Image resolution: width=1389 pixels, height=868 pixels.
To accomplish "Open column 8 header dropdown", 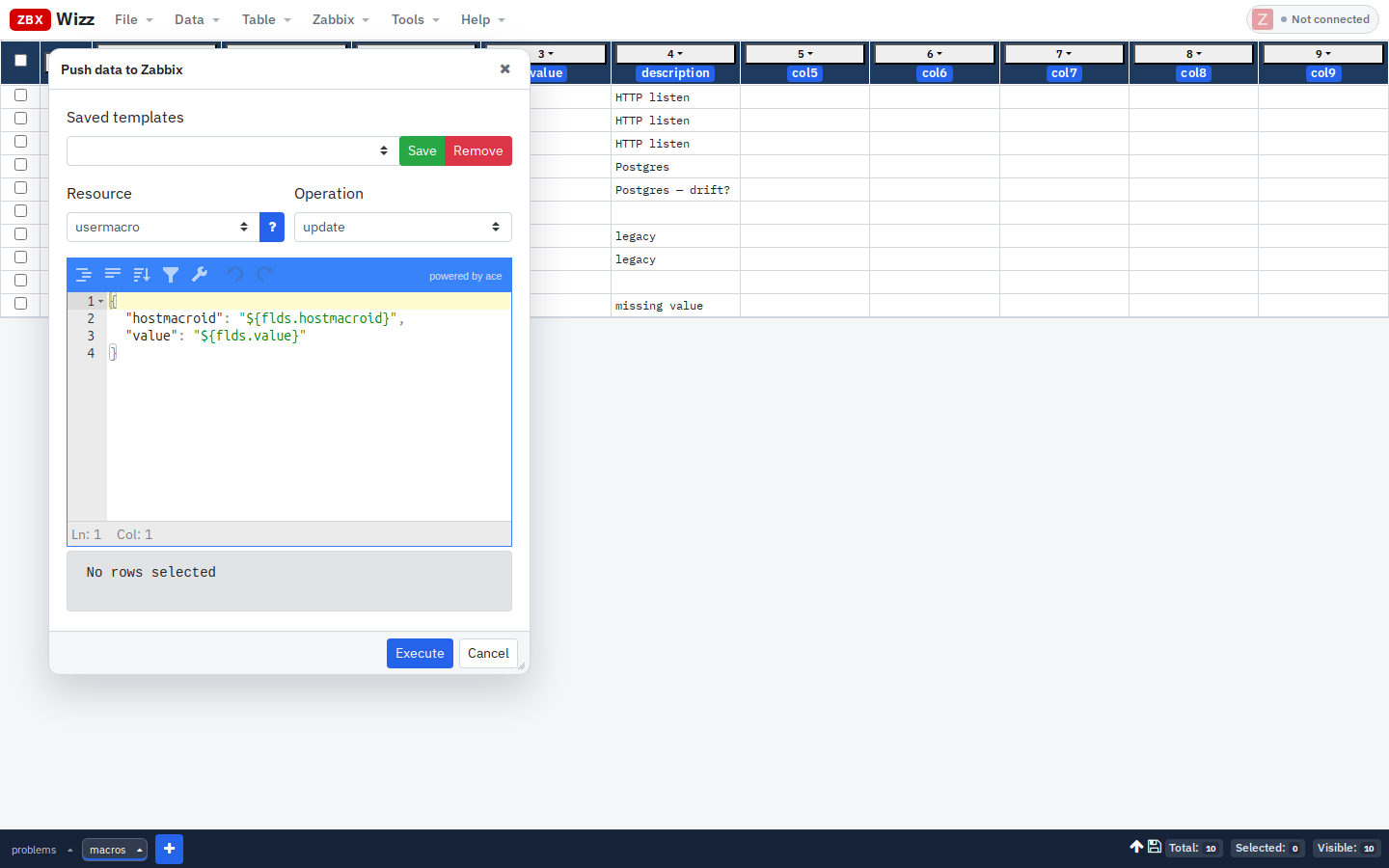I will click(1193, 54).
